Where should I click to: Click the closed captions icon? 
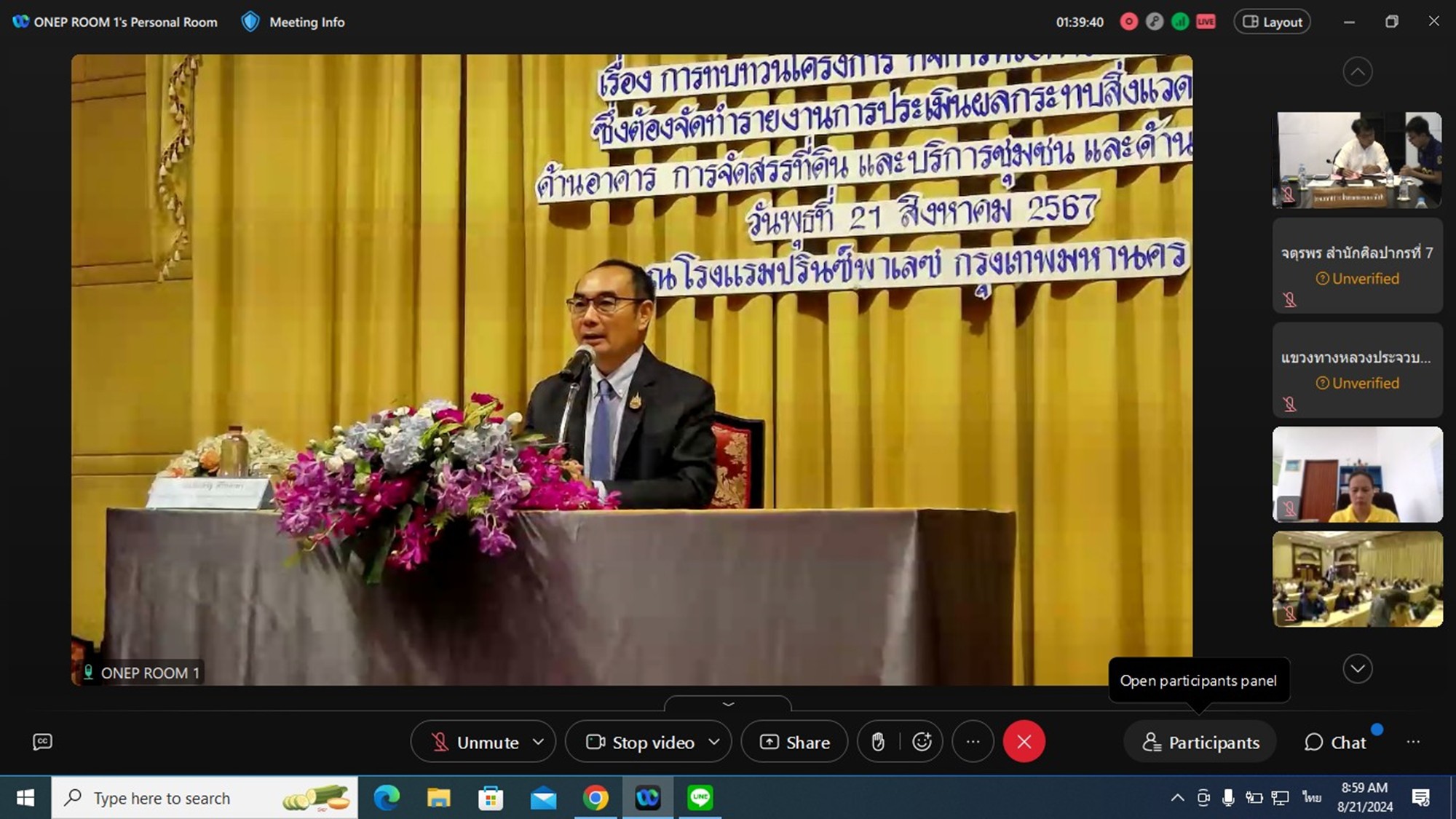(x=42, y=742)
